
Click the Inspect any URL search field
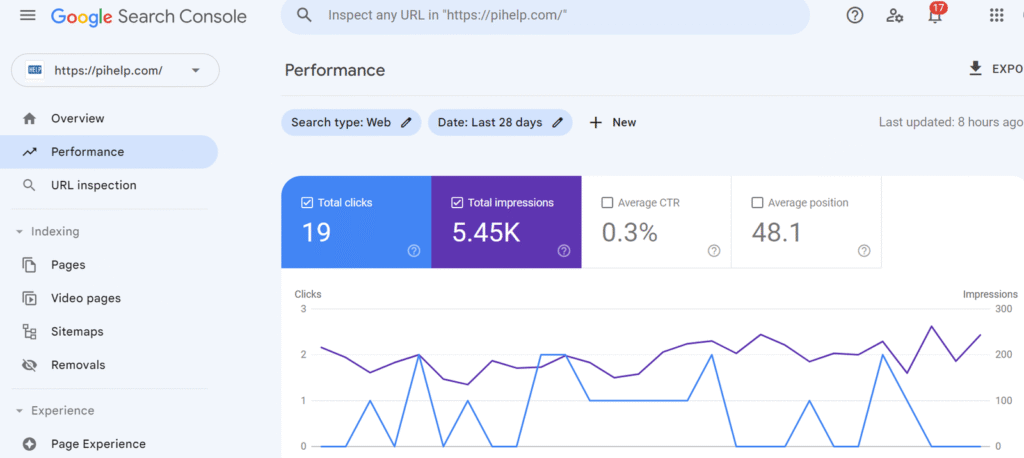(545, 16)
